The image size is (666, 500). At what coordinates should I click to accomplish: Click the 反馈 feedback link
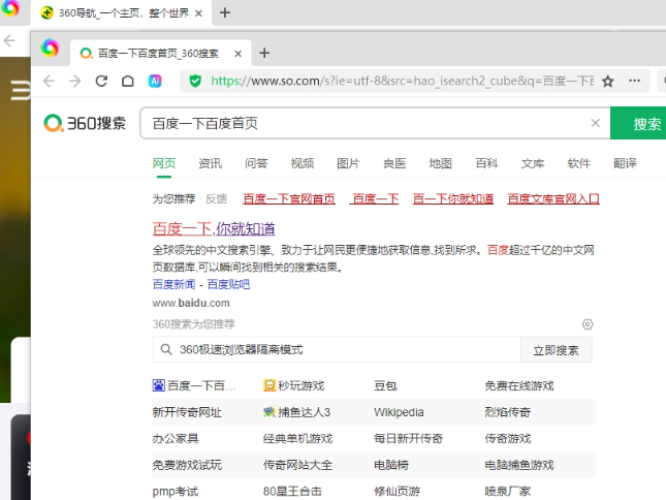point(216,199)
